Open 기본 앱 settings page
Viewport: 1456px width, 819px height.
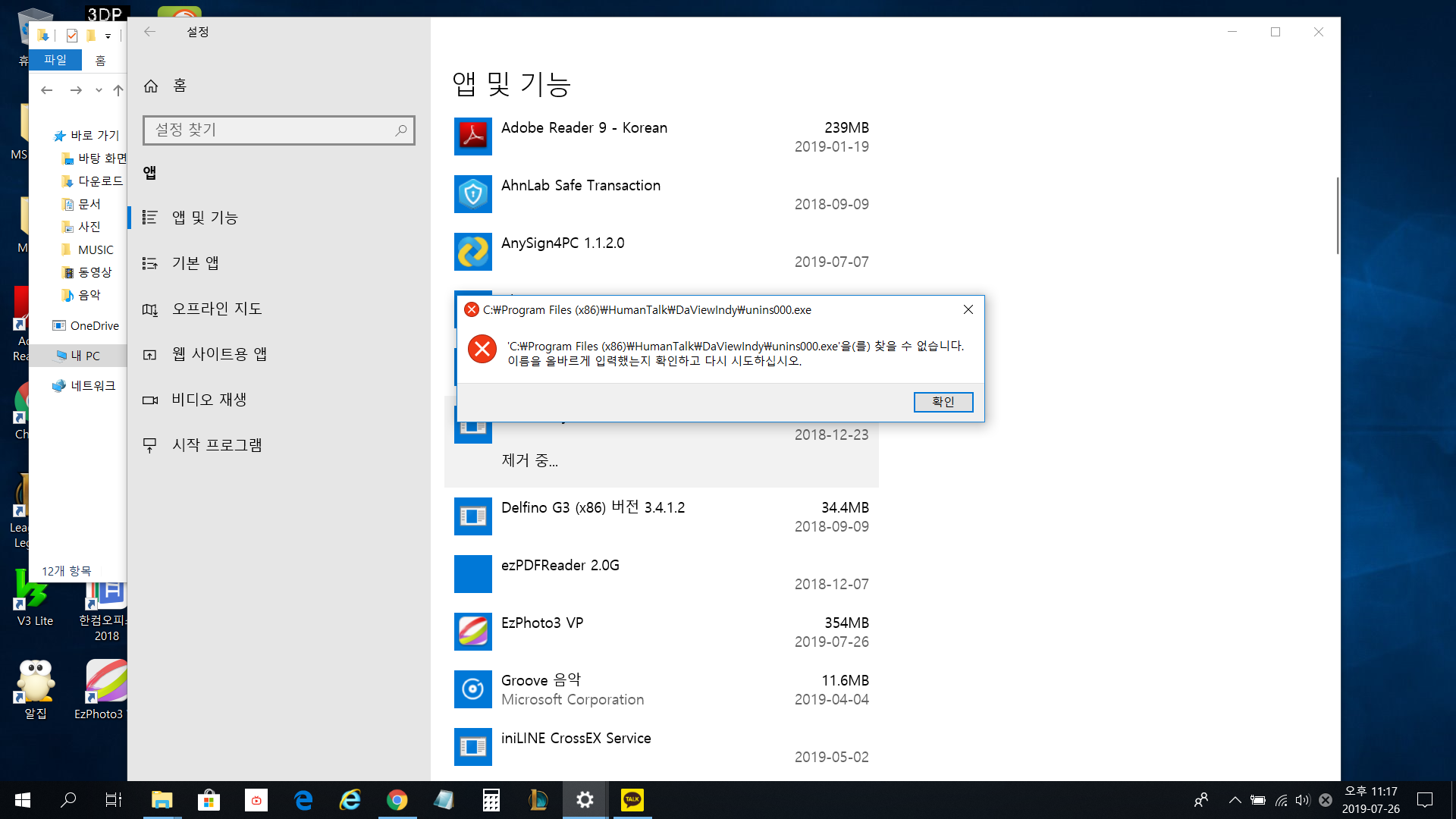[279, 263]
